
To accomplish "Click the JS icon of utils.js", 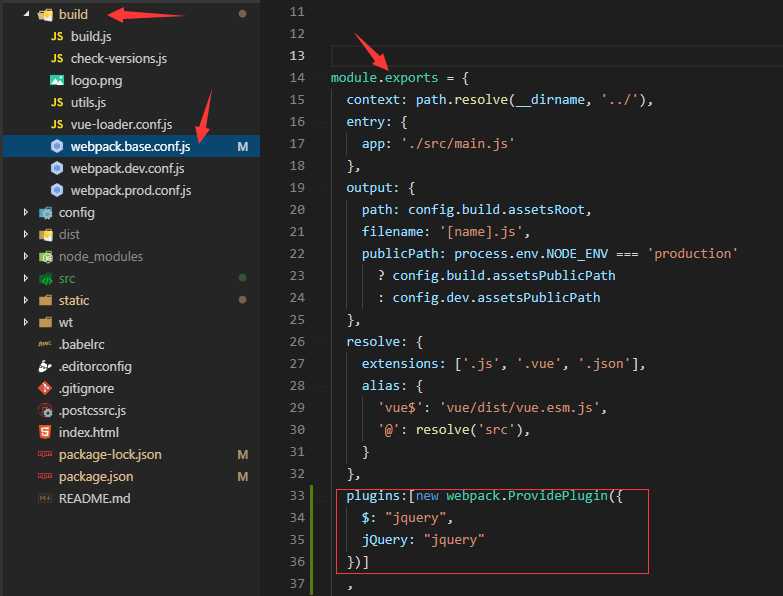I will 57,102.
